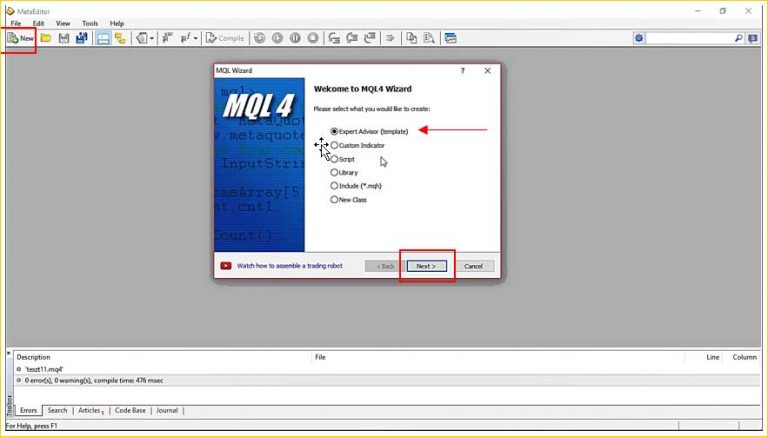This screenshot has height=437, width=768.
Task: Click the step over debug icon
Action: click(x=352, y=38)
